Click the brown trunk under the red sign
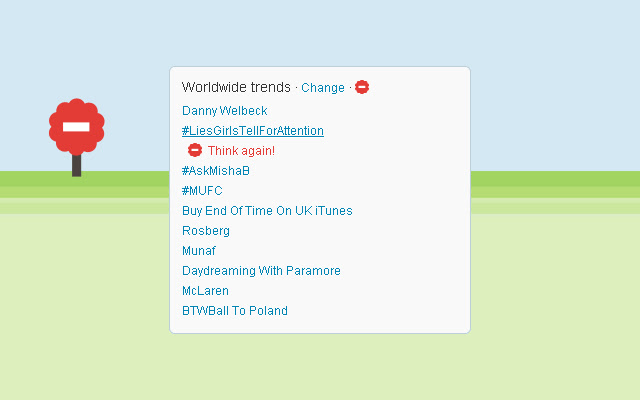Screen dimensions: 640x400 77,165
